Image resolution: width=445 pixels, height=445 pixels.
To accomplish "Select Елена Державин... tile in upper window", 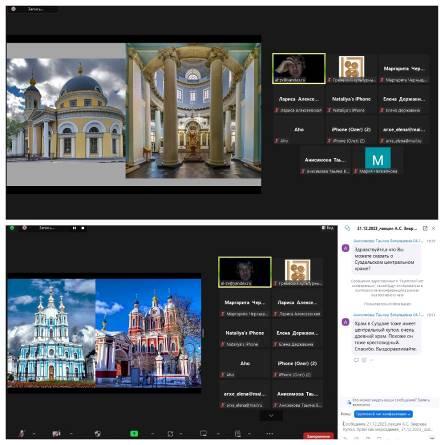I will [x=404, y=99].
